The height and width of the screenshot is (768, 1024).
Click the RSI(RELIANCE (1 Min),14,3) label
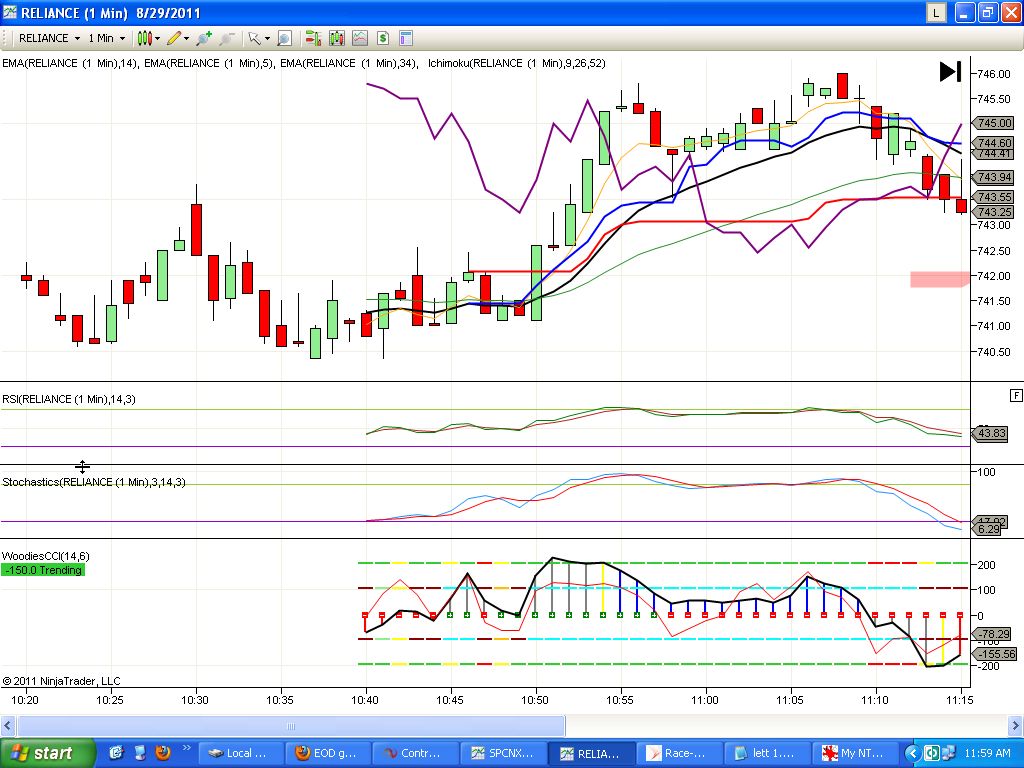pyautogui.click(x=69, y=399)
